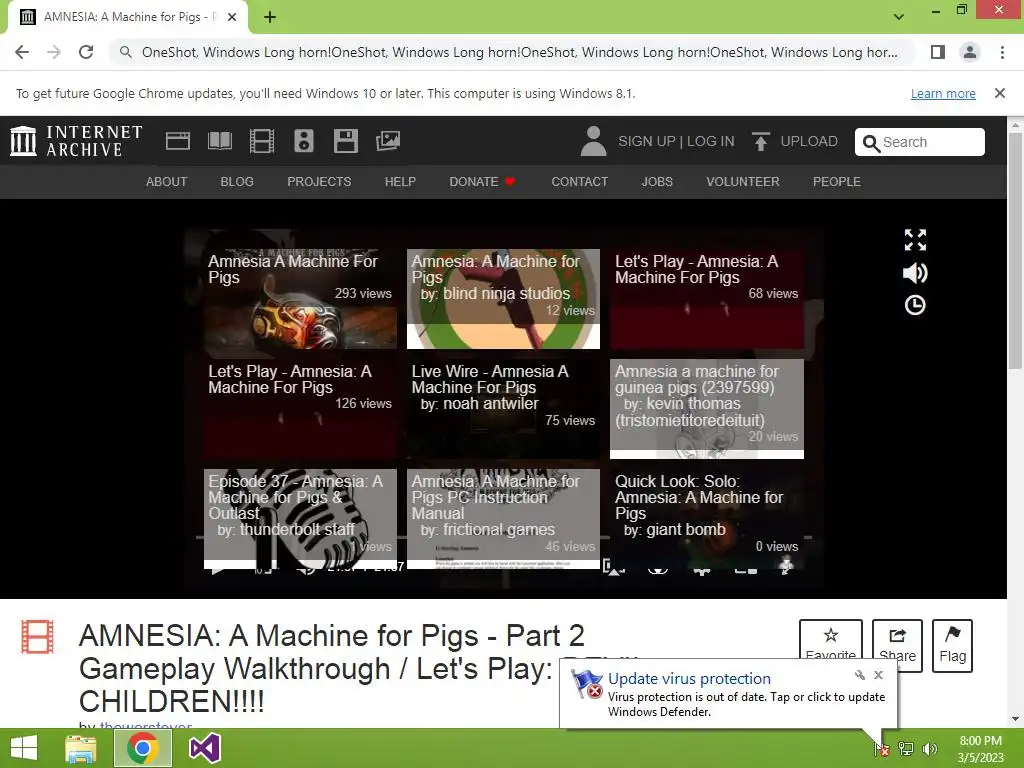Click the user avatar icon
Image resolution: width=1024 pixels, height=768 pixels.
click(593, 141)
